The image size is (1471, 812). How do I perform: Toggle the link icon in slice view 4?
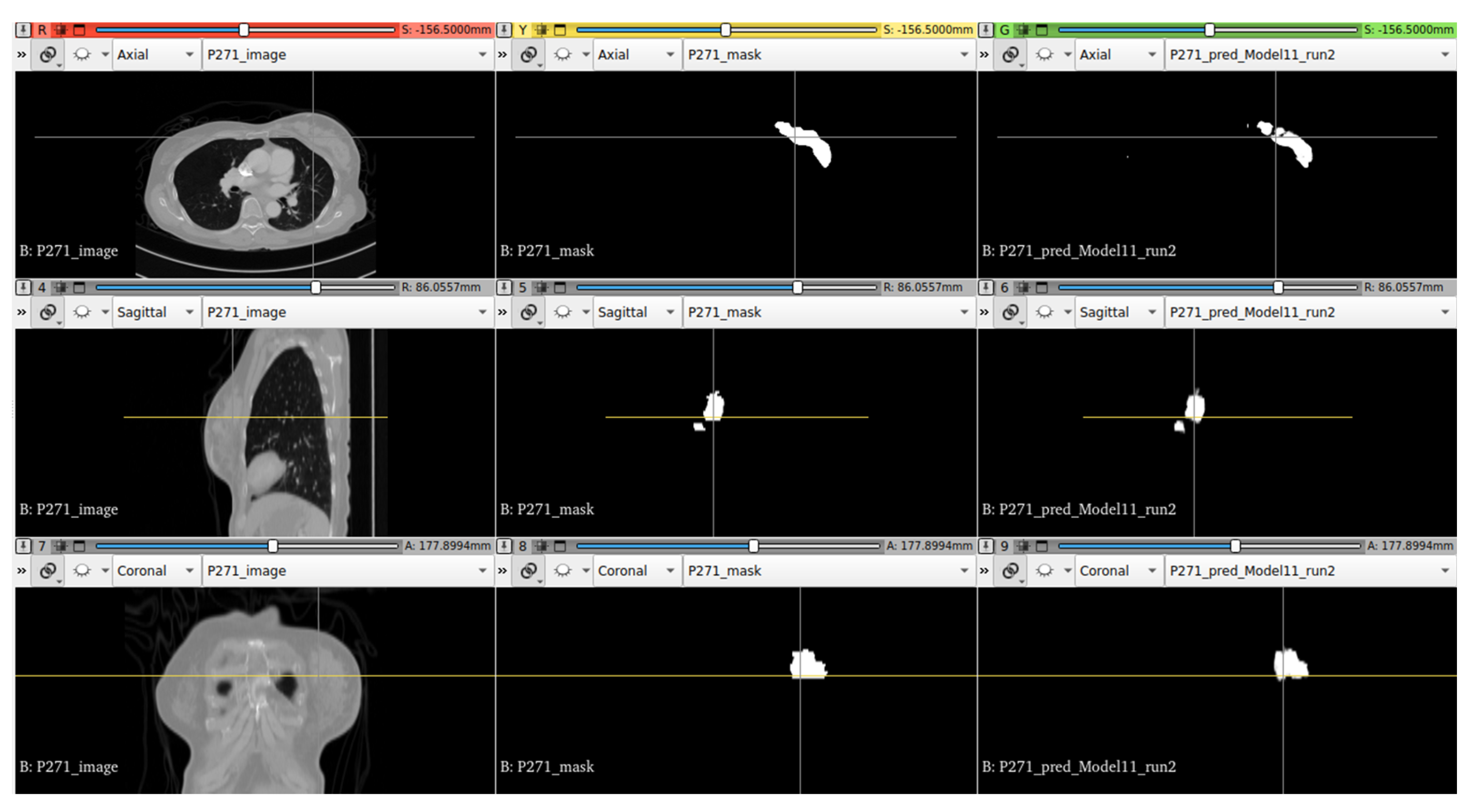coord(48,312)
